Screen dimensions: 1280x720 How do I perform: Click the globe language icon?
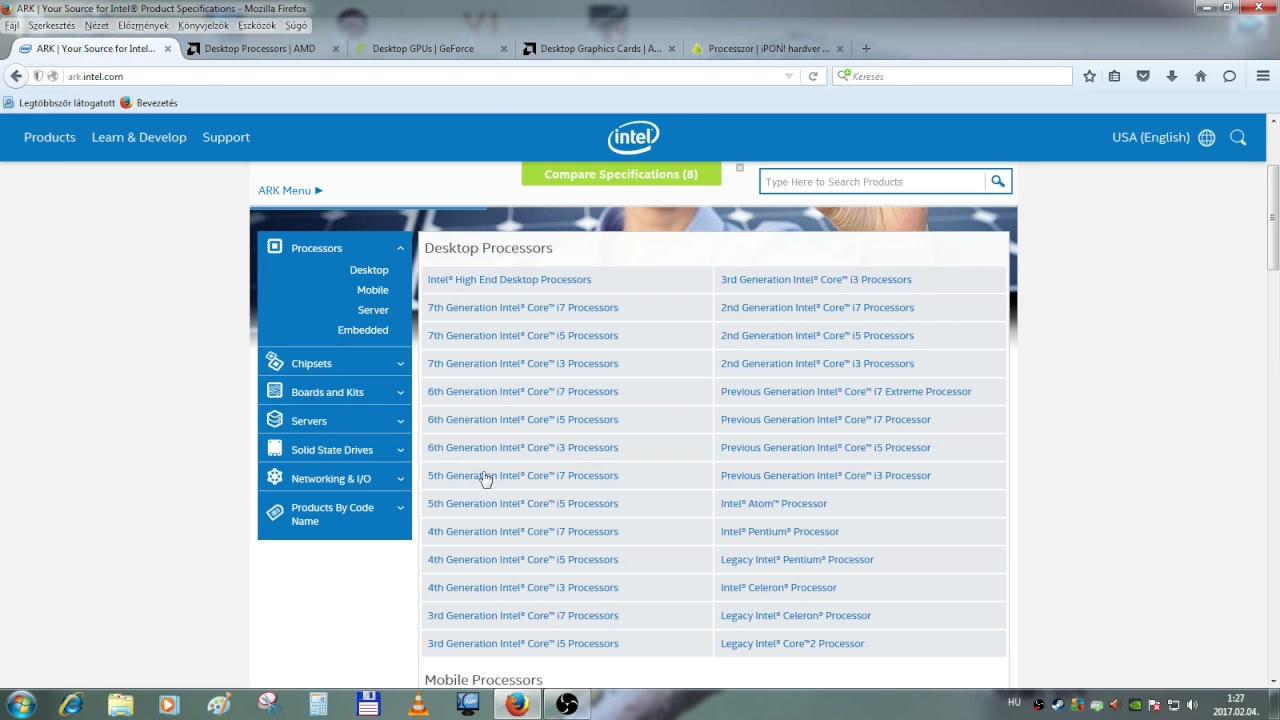pos(1207,138)
